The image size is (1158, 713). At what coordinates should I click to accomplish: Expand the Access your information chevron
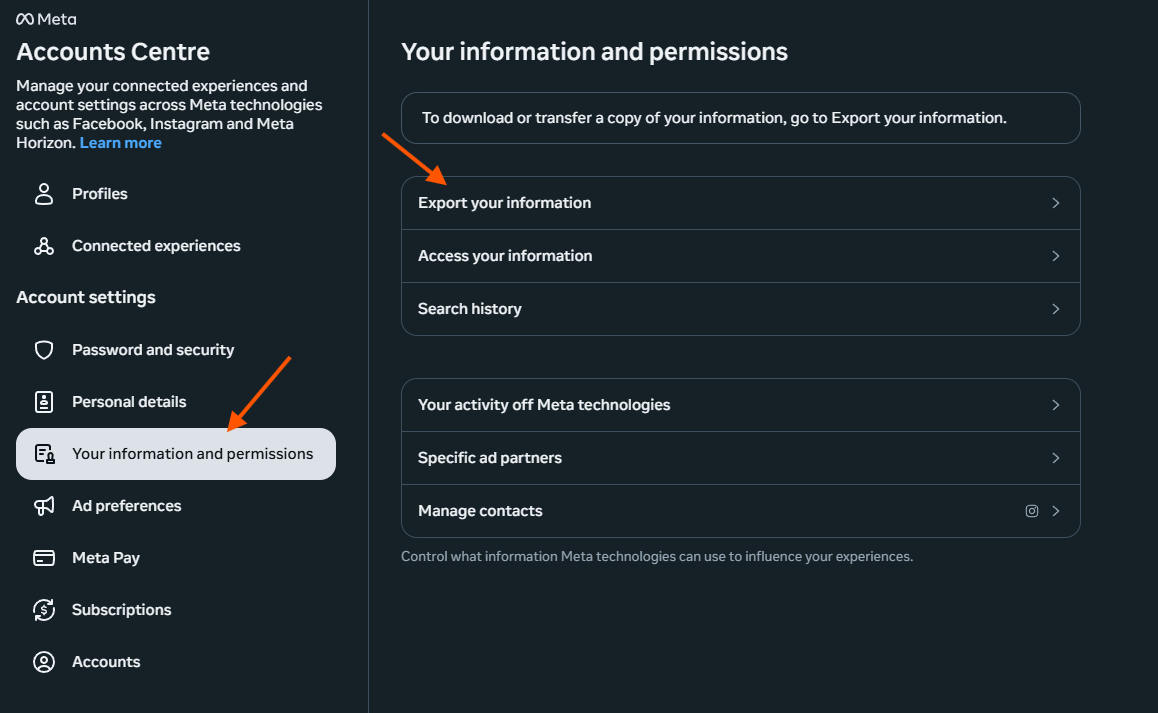pyautogui.click(x=1055, y=256)
